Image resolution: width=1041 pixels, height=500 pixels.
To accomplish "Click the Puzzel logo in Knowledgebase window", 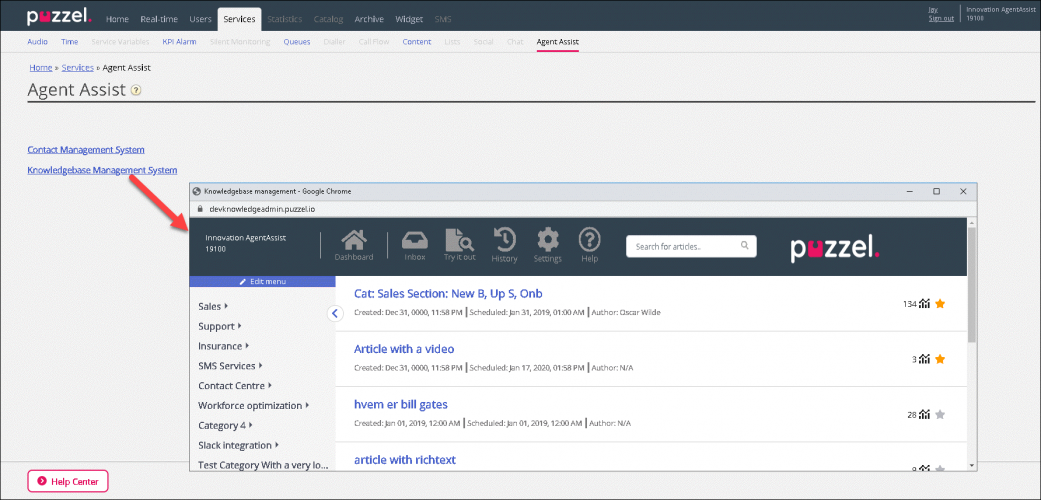I will point(835,248).
